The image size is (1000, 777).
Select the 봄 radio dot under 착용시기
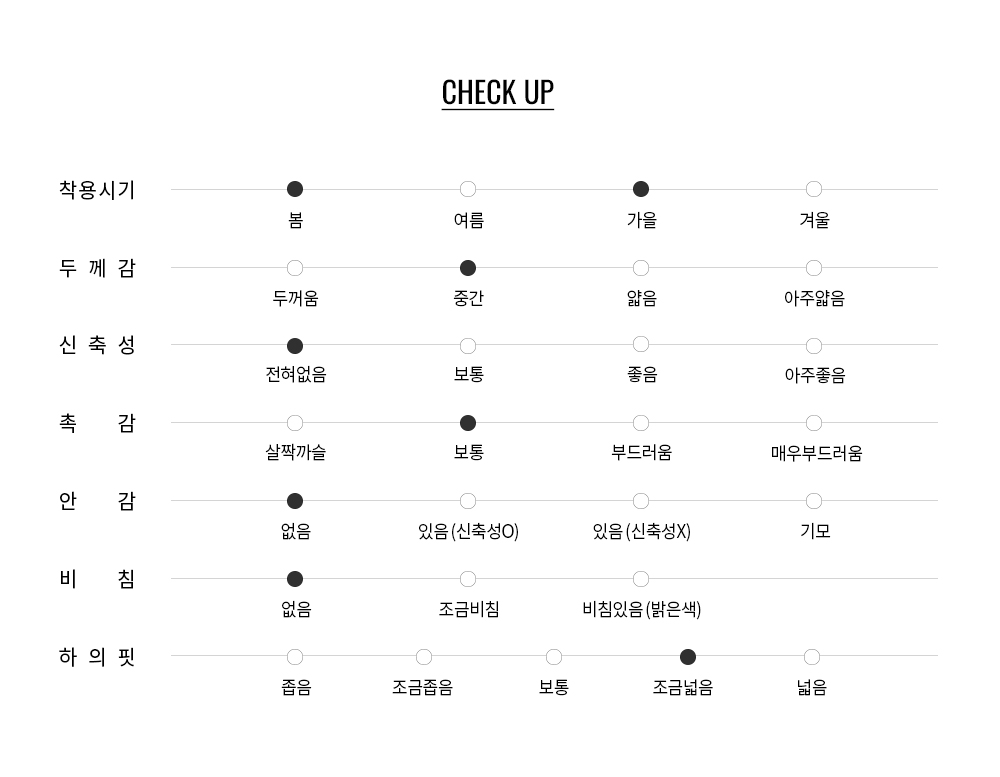click(x=295, y=189)
